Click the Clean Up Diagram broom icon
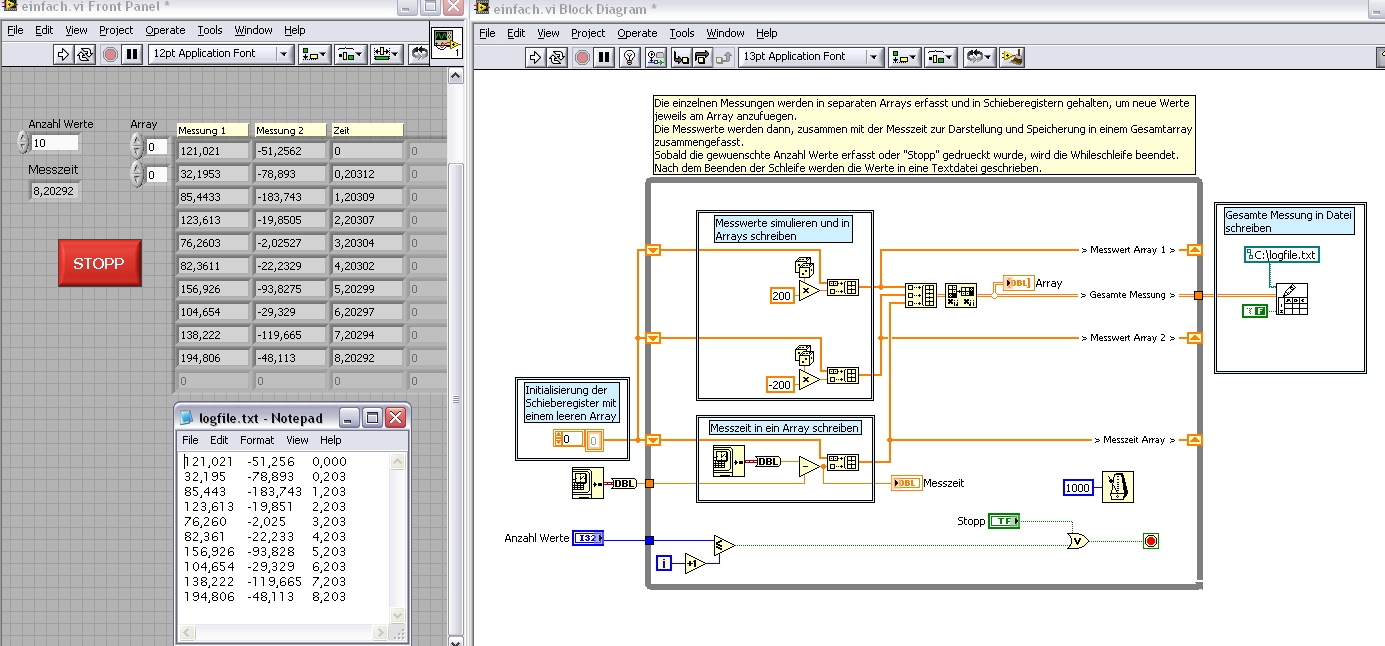Screen dimensions: 1385x646 [x=1011, y=57]
